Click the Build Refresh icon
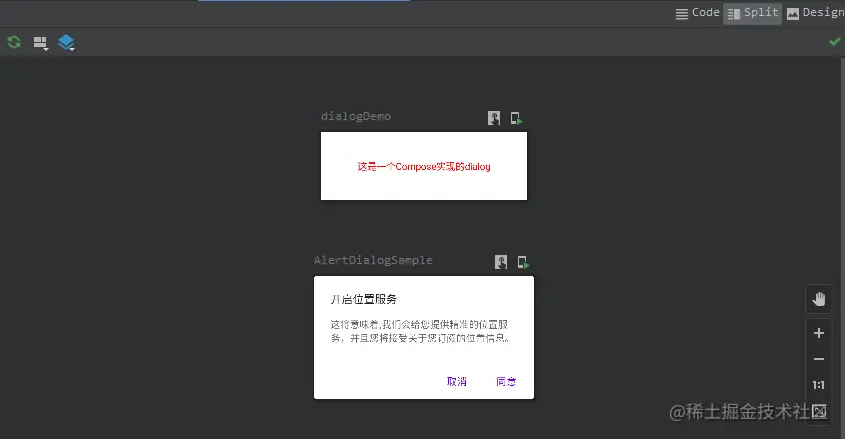The height and width of the screenshot is (439, 845). [x=14, y=42]
